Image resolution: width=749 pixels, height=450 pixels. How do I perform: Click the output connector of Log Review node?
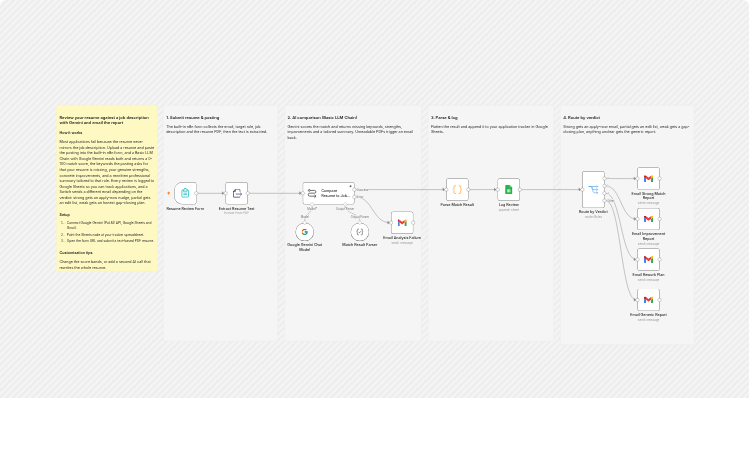[520, 190]
